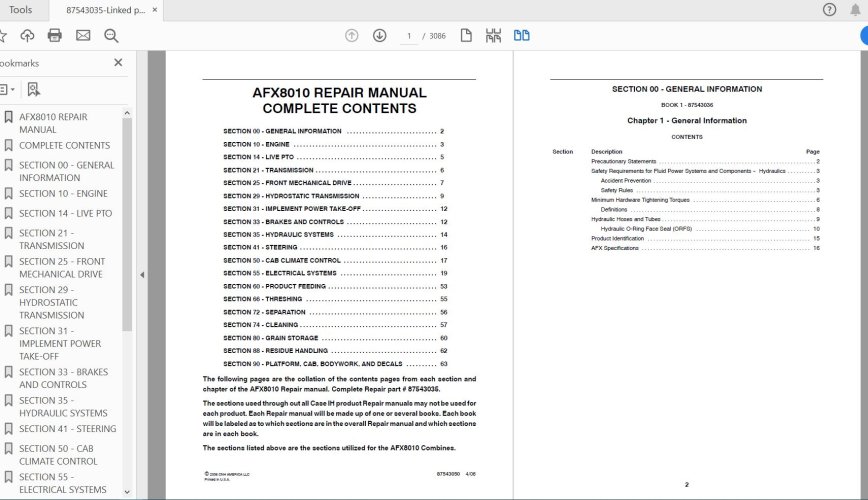
Task: Jump to SECTION 10 - ENGINE bookmark
Action: pyautogui.click(x=63, y=194)
